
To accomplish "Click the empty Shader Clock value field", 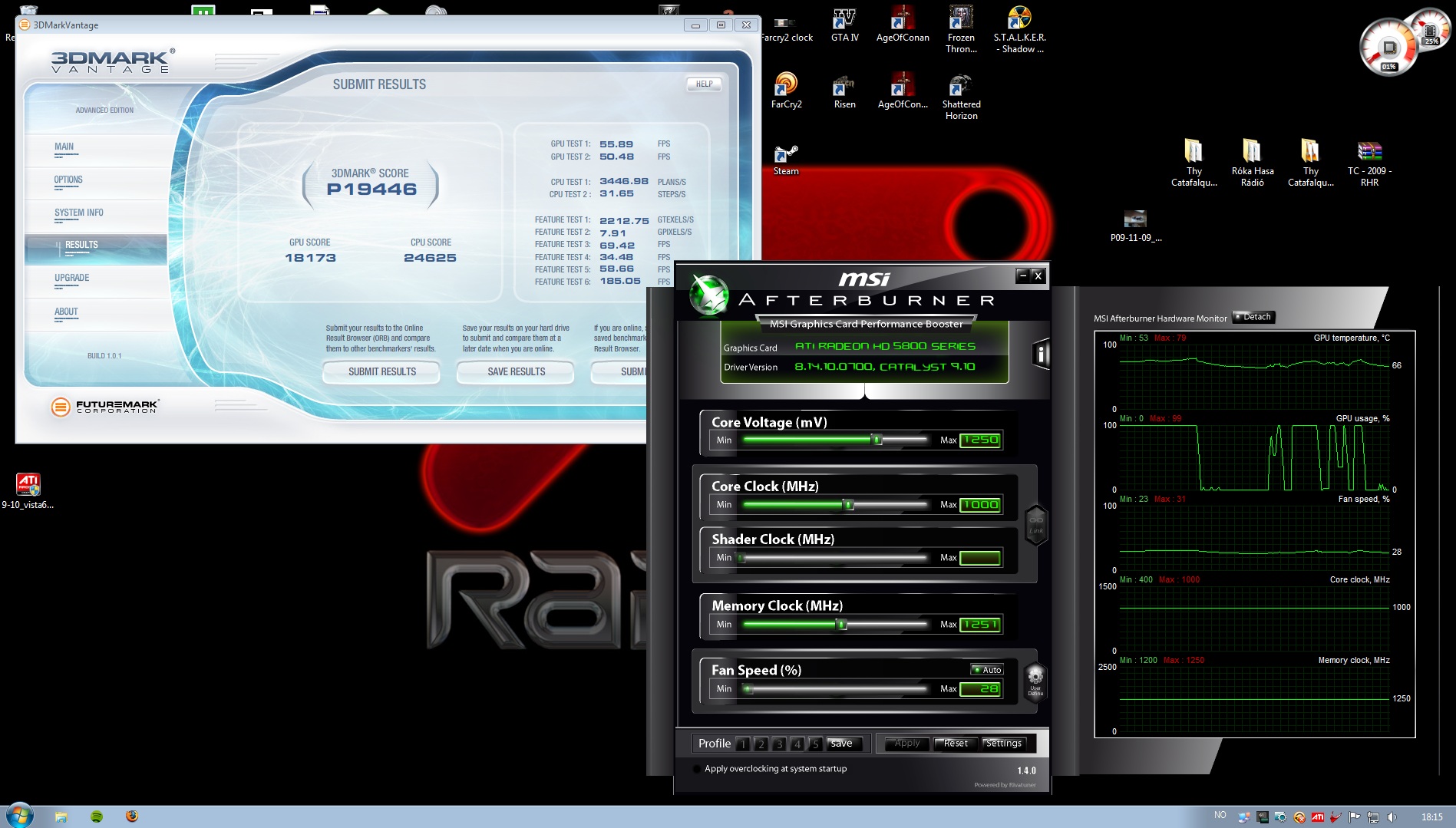I will coord(980,558).
